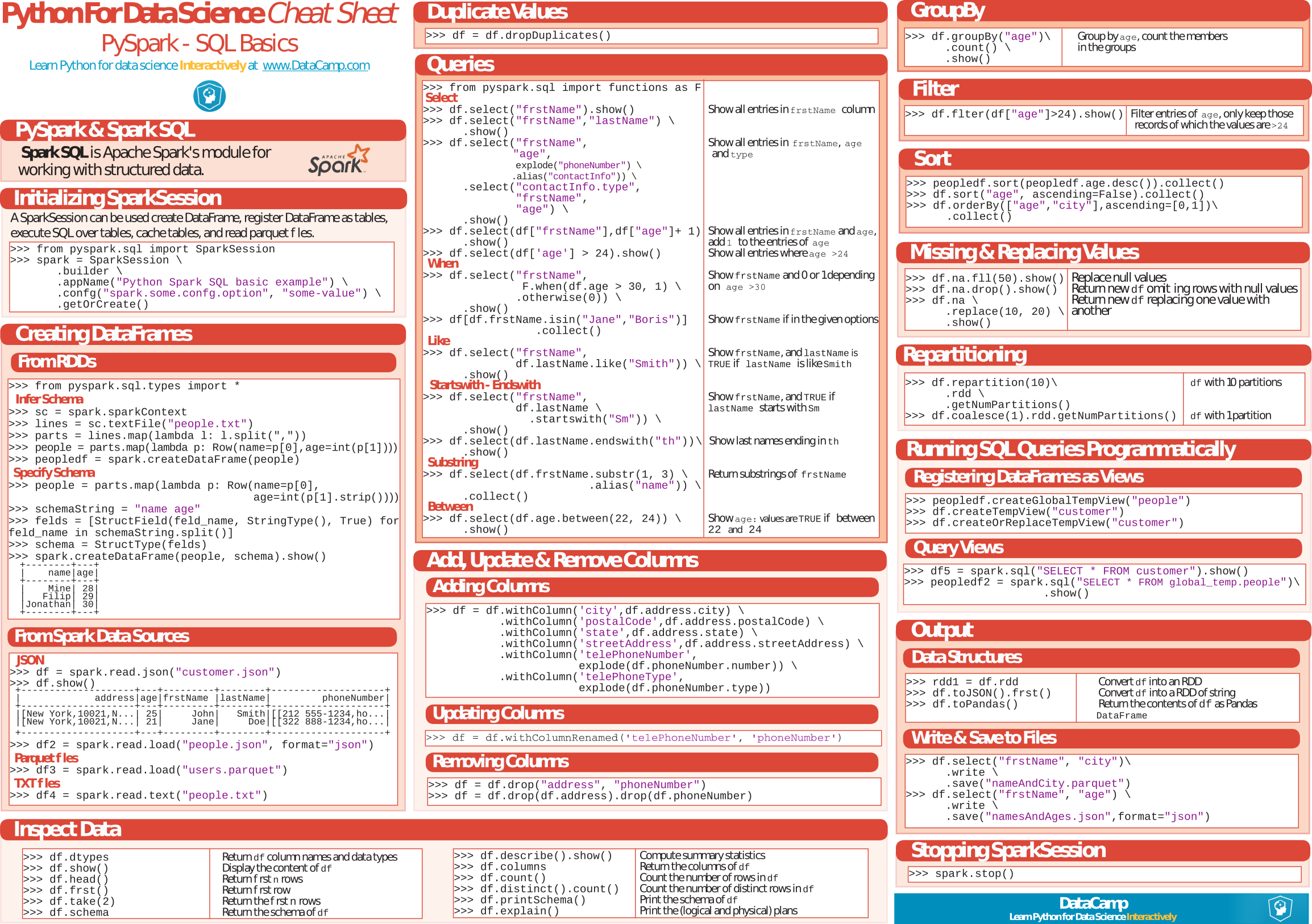This screenshot has height=924, width=1312.
Task: Click the 'GroupBy' section header
Action: [1104, 11]
